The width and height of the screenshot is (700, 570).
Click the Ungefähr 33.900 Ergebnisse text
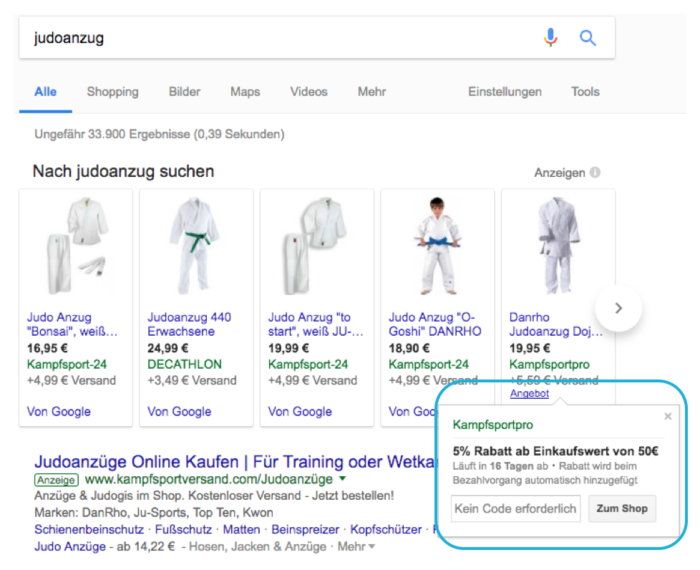click(159, 134)
